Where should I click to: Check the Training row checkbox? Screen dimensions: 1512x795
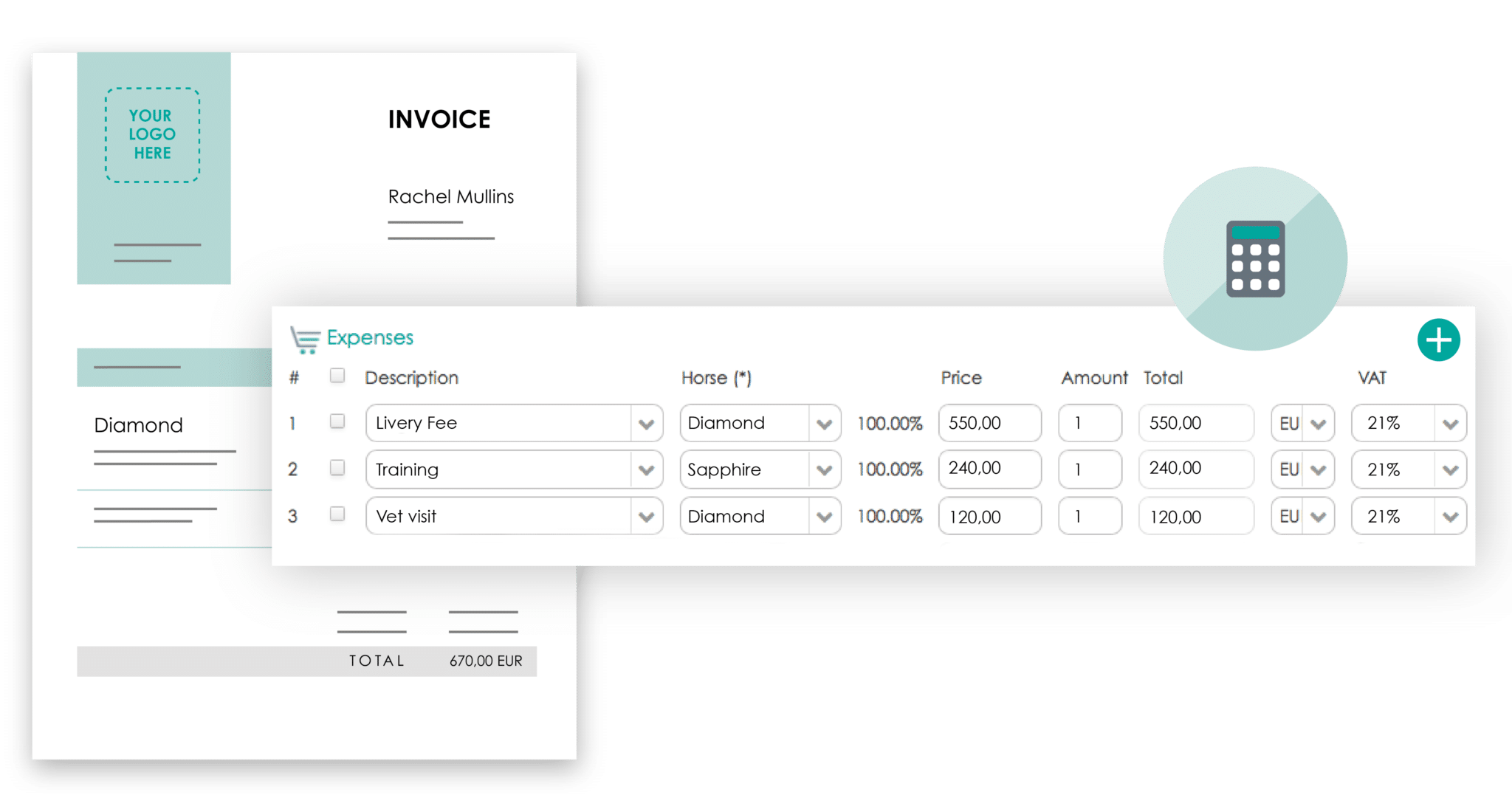(x=337, y=468)
